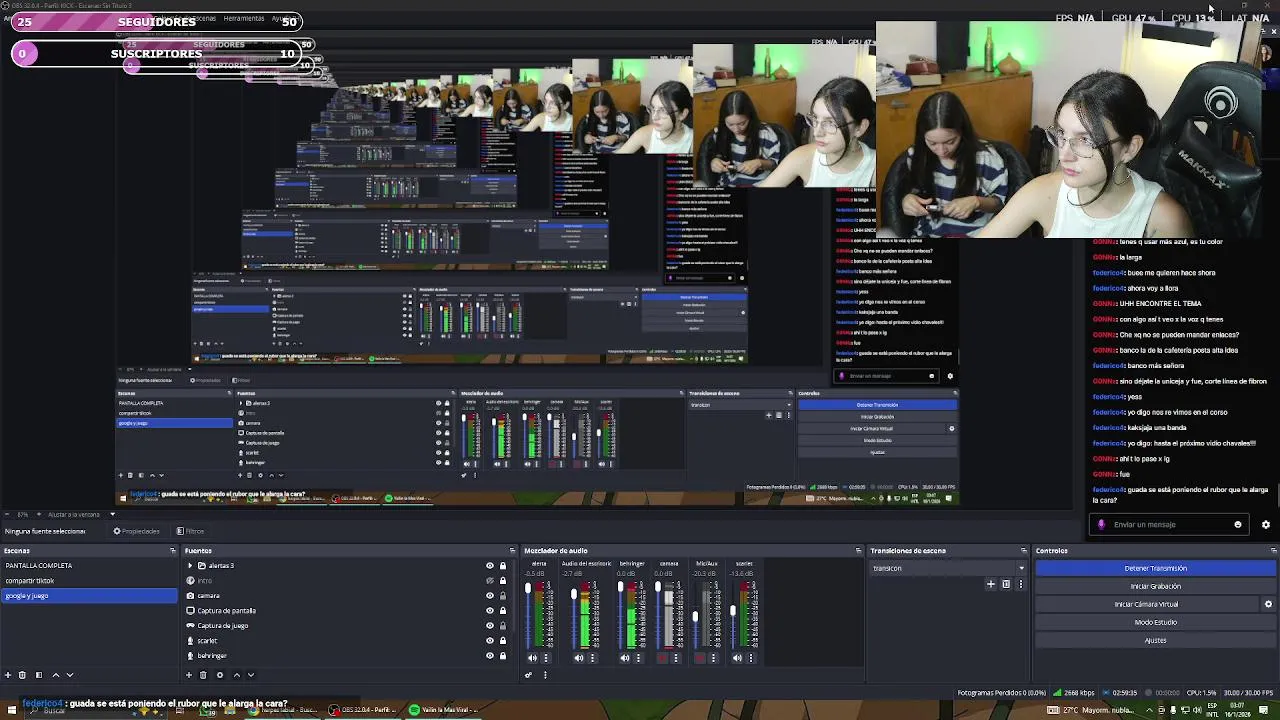1280x720 pixels.
Task: Pop out the Fuentes dock
Action: (x=512, y=551)
